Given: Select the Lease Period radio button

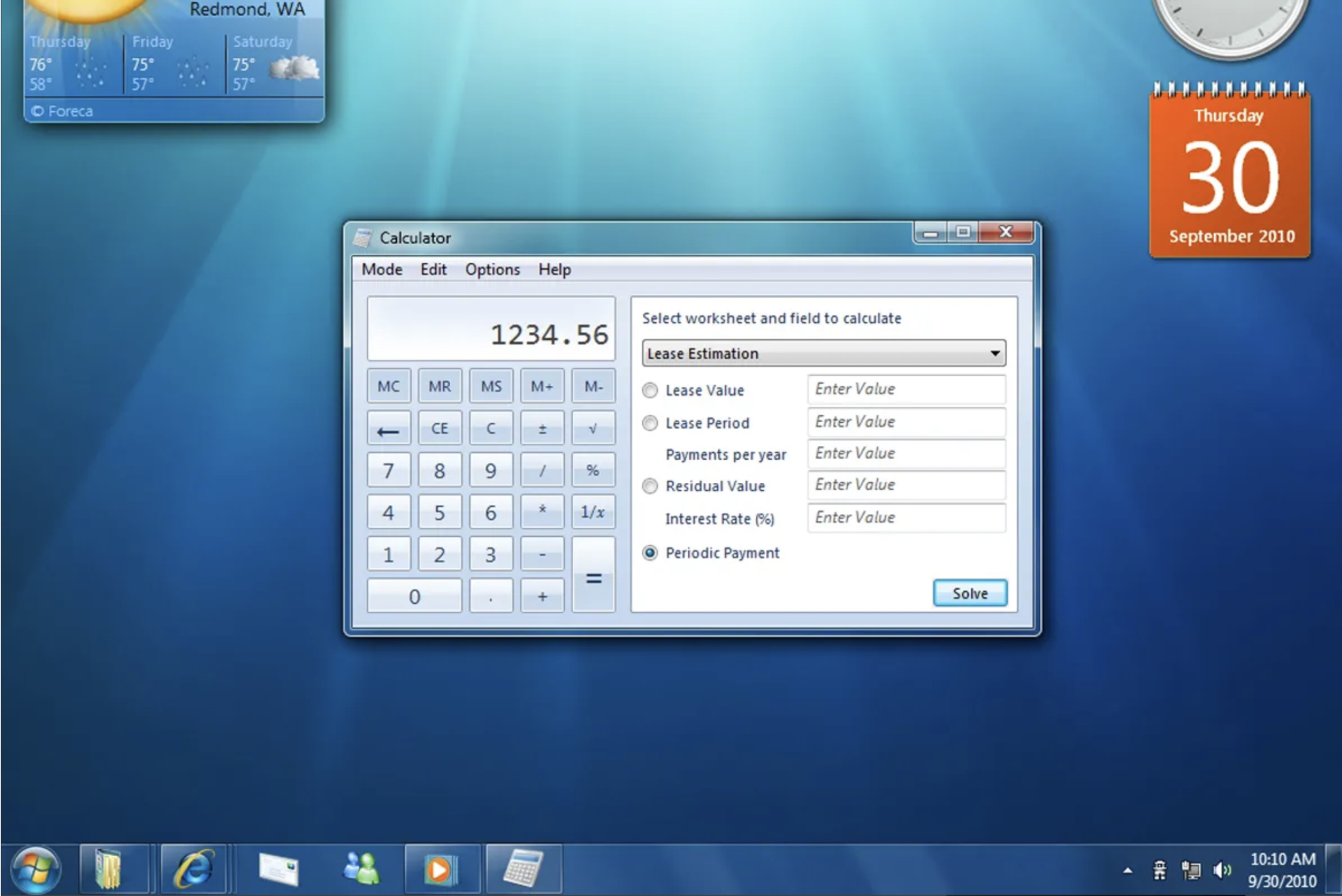Looking at the screenshot, I should click(650, 423).
